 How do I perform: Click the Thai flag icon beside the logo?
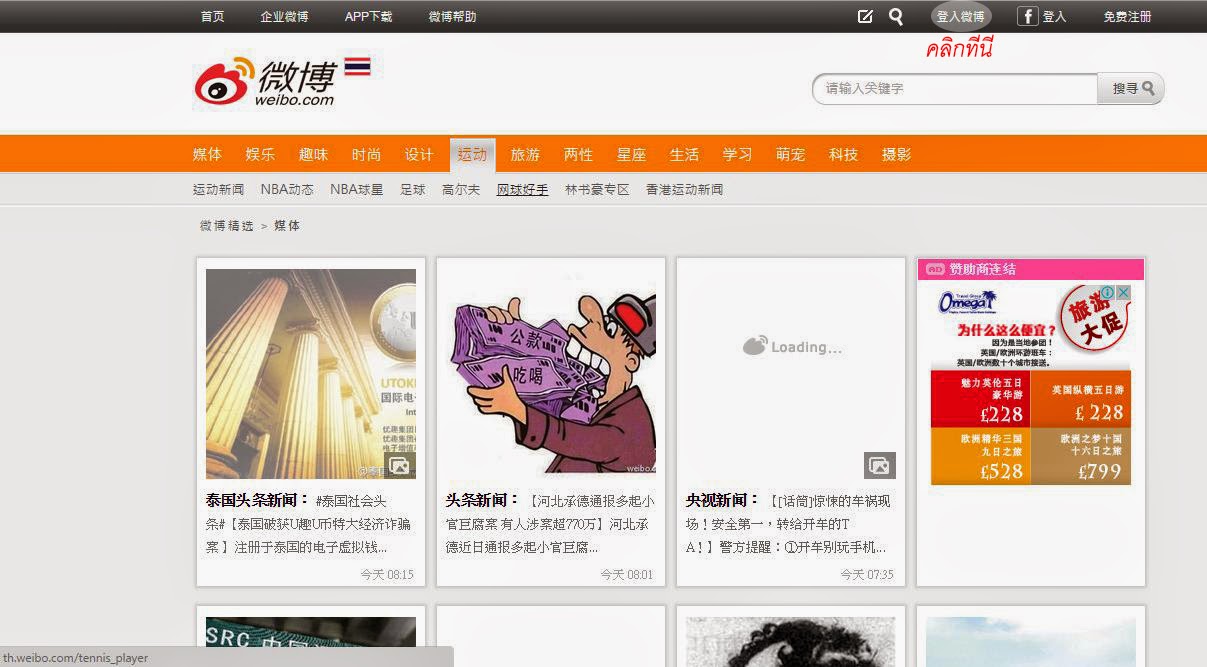point(355,65)
